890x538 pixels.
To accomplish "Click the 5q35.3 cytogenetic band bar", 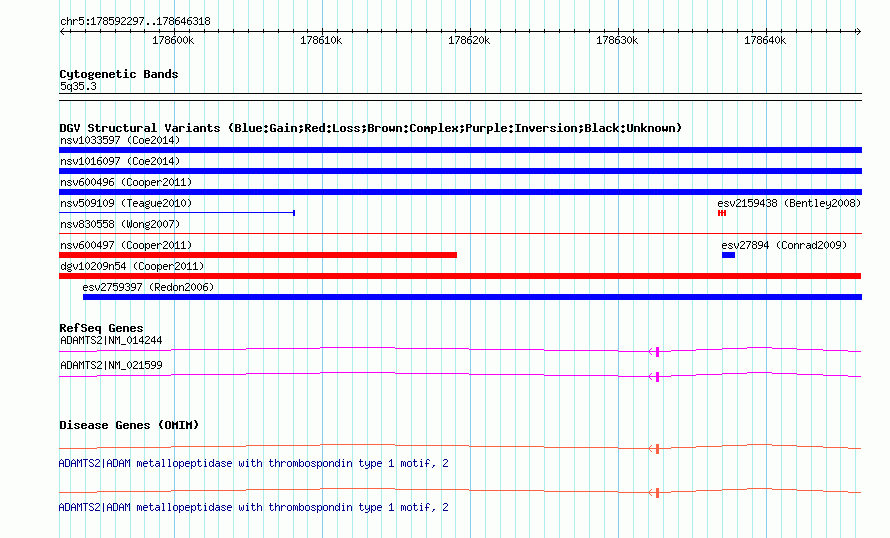I will coord(460,97).
